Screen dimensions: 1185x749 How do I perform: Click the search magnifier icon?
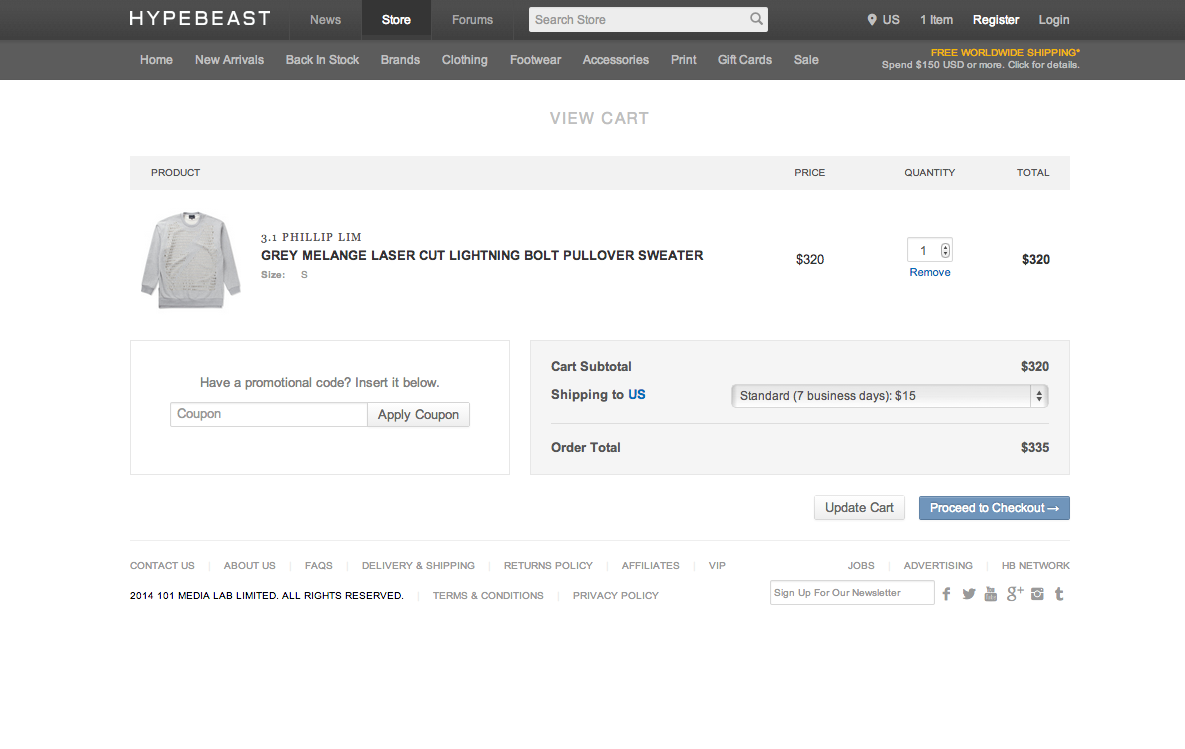[x=757, y=19]
